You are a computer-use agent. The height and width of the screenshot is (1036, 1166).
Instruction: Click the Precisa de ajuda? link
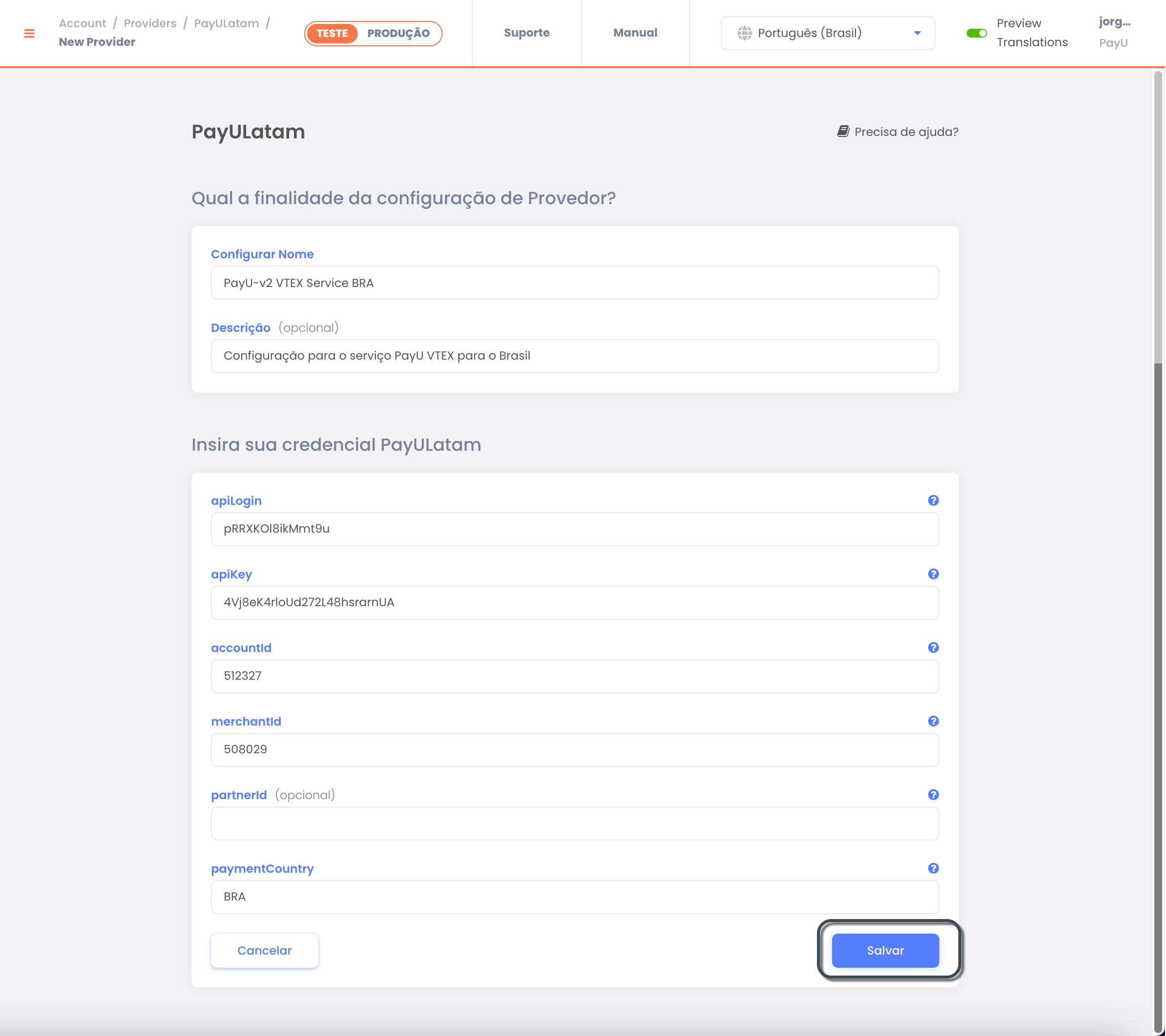point(897,132)
